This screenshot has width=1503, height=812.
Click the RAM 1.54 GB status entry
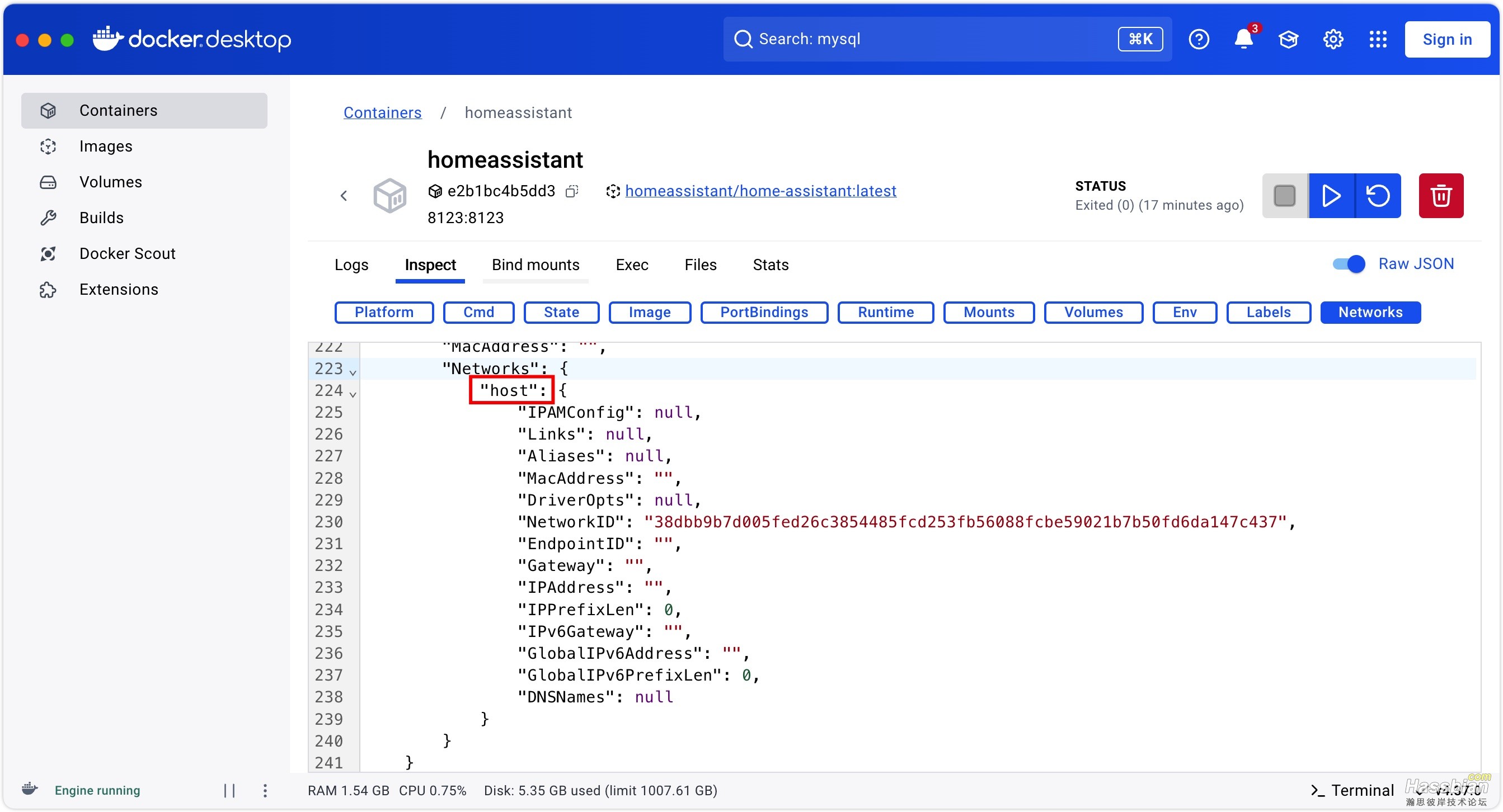pos(348,790)
